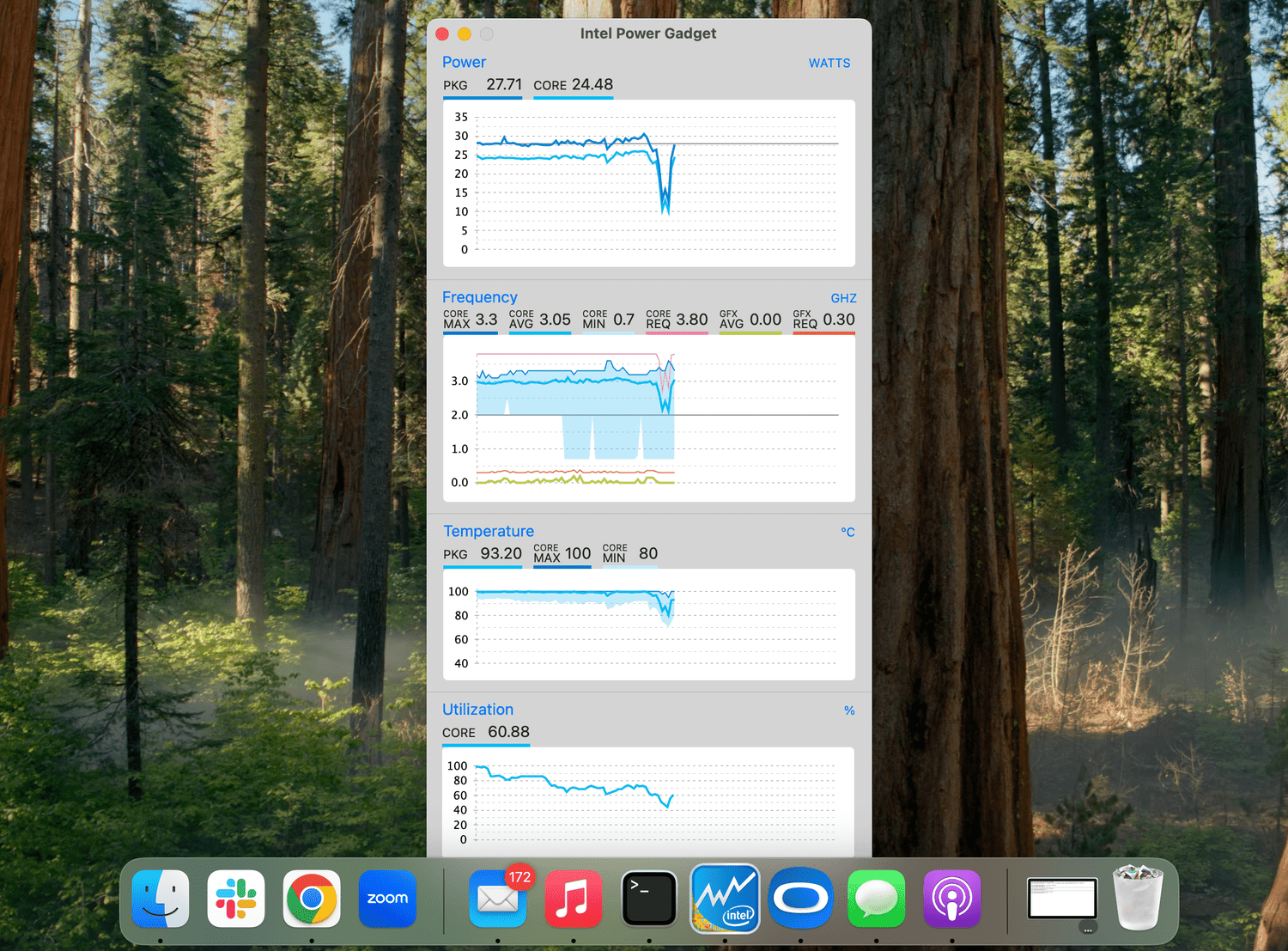Click the minimized window thumbnail in dock
This screenshot has height=951, width=1288.
(1062, 899)
